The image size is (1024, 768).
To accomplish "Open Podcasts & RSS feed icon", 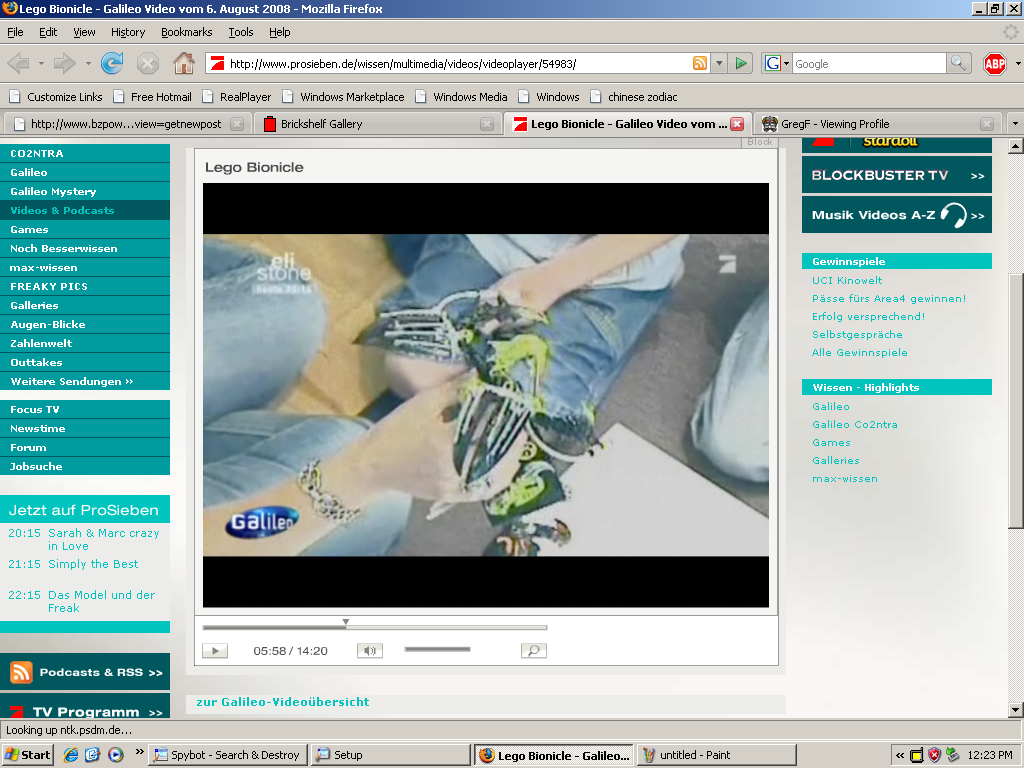I will pyautogui.click(x=21, y=672).
